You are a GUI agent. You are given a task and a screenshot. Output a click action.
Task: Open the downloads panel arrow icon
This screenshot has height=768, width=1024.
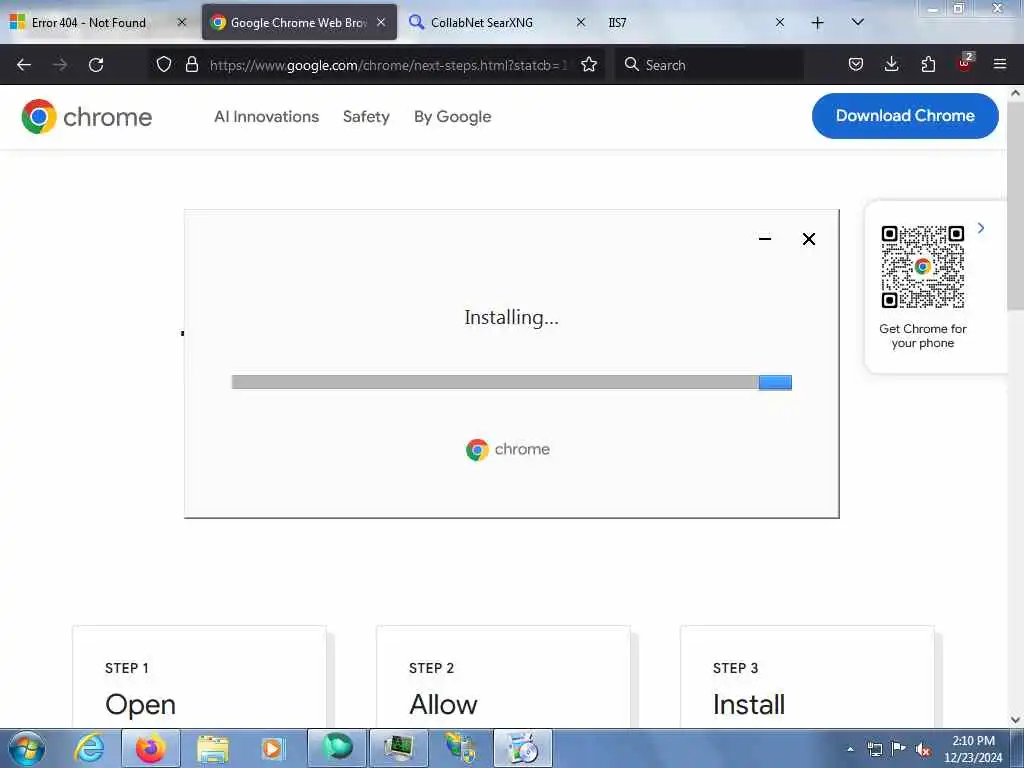pyautogui.click(x=891, y=64)
